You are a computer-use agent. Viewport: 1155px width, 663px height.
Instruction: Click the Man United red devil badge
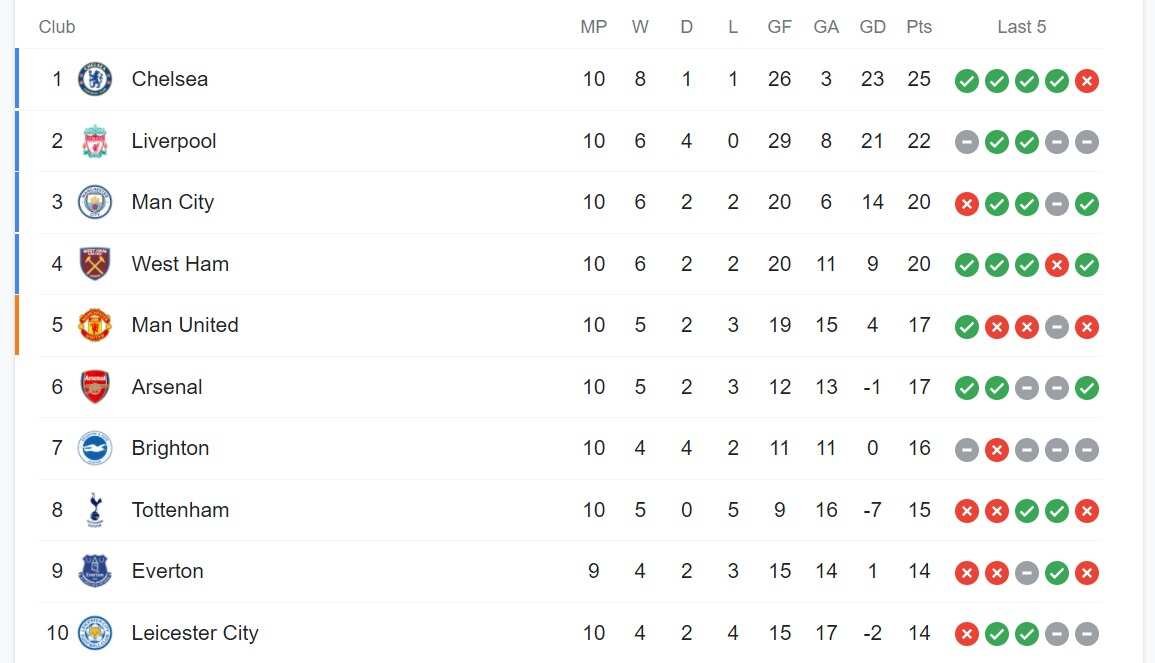(x=94, y=325)
